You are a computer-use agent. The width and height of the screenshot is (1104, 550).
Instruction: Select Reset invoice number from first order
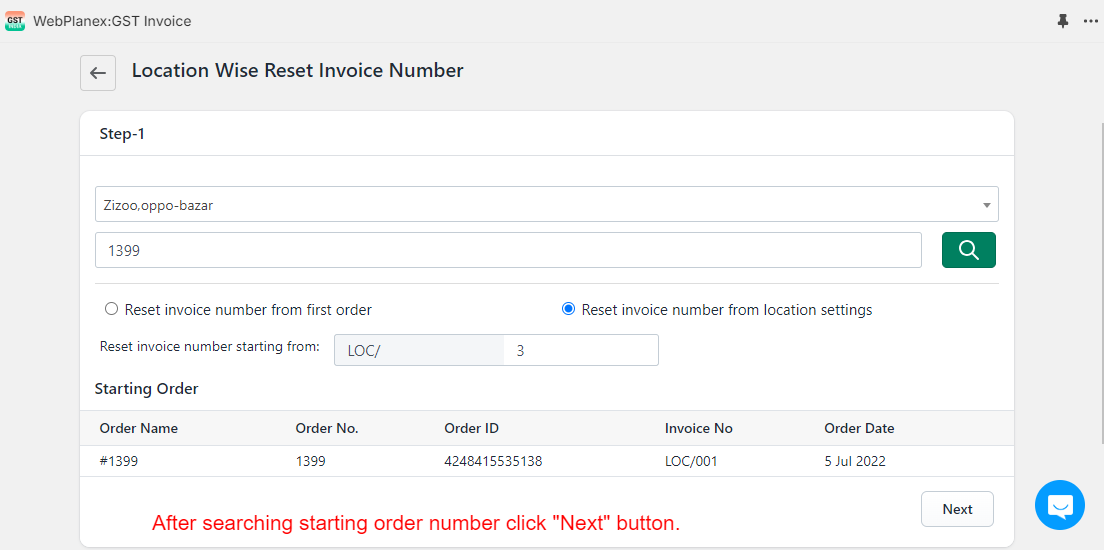[111, 309]
